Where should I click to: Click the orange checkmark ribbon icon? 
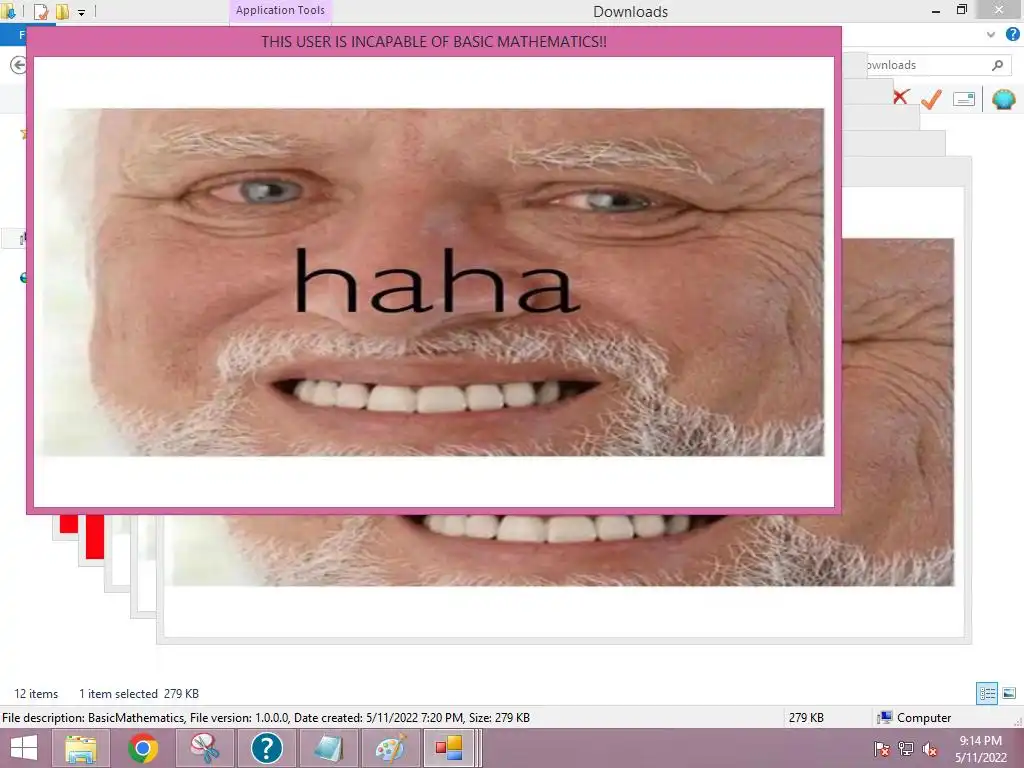tap(932, 99)
